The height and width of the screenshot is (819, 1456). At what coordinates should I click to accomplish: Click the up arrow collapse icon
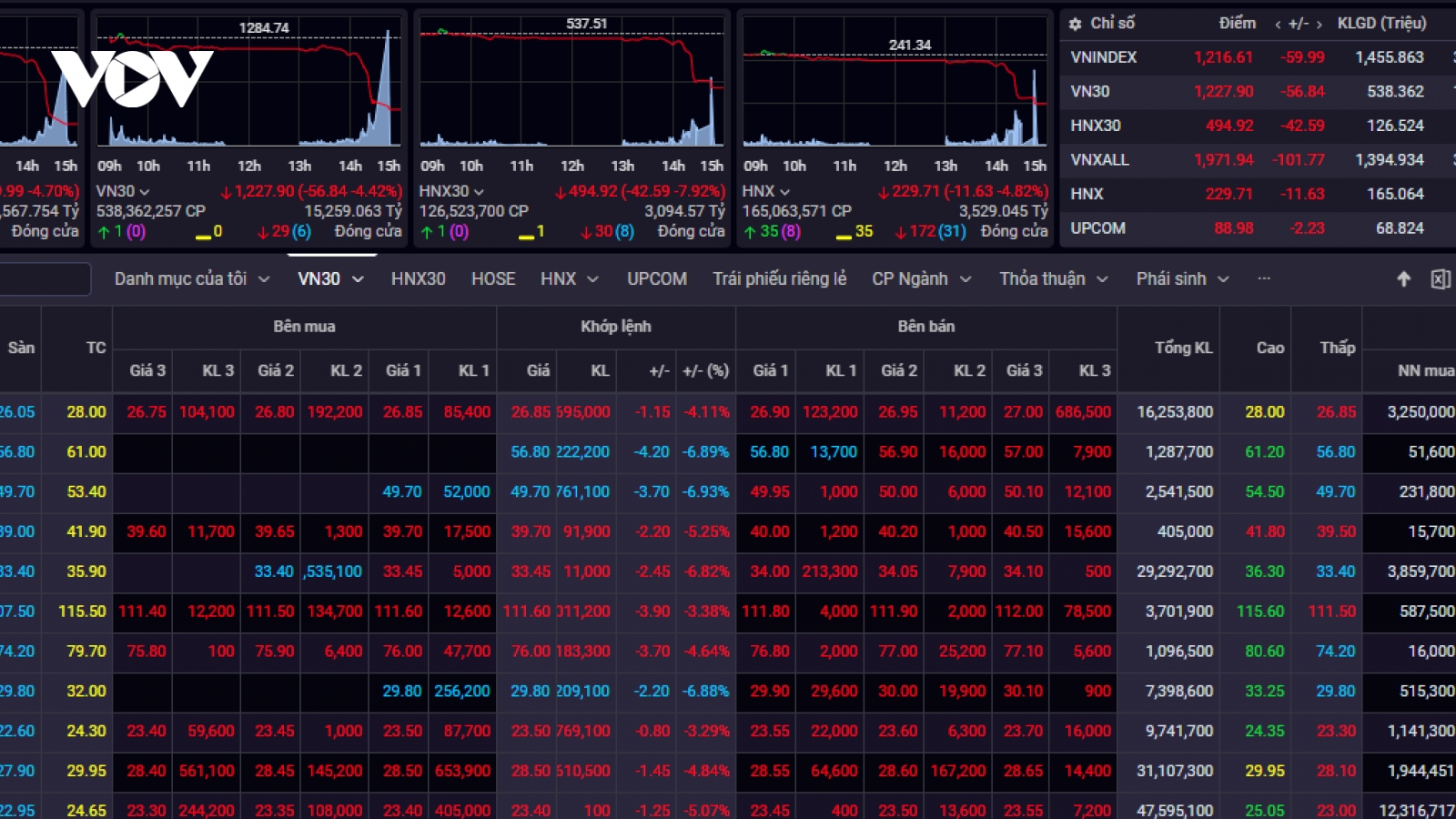click(x=1404, y=279)
